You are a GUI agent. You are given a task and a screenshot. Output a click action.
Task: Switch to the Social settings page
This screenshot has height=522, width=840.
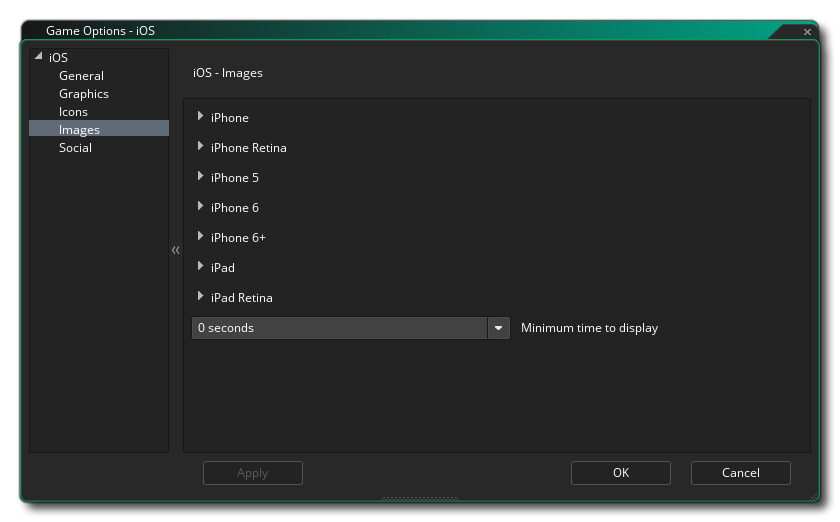(x=75, y=148)
